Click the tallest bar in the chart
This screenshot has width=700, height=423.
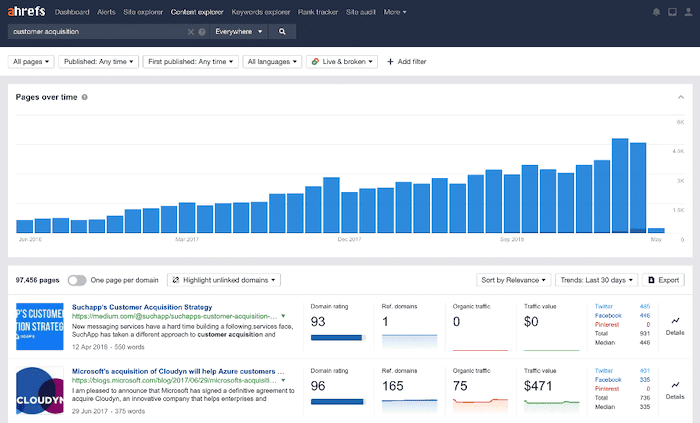(x=620, y=185)
